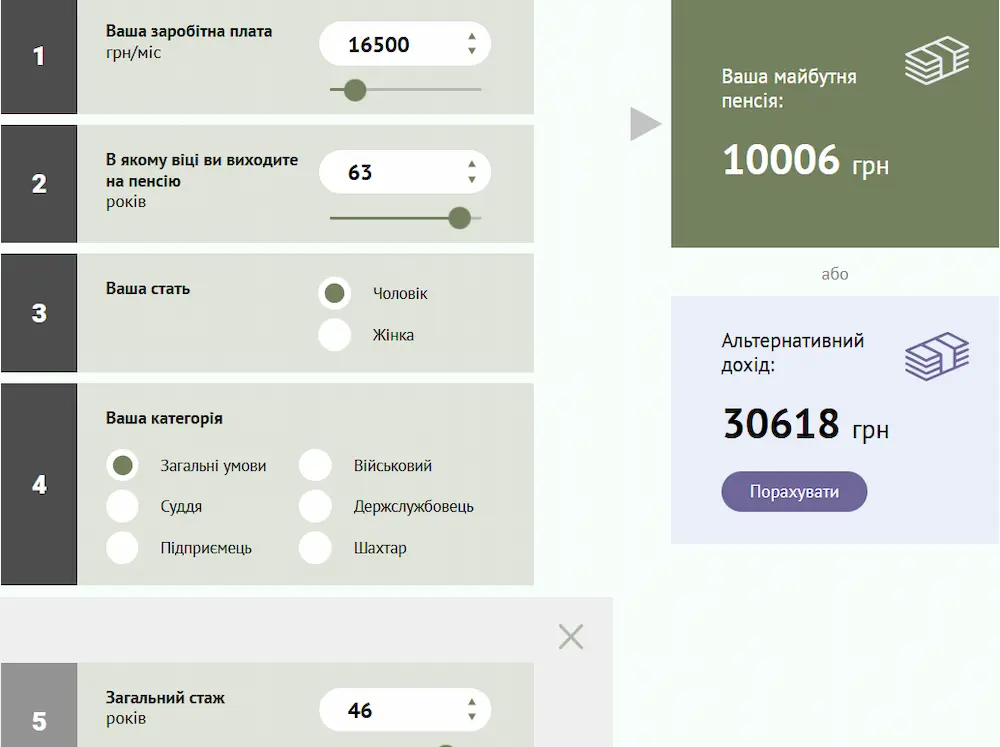
Task: Increase Загальний стаж with up arrow
Action: (472, 703)
